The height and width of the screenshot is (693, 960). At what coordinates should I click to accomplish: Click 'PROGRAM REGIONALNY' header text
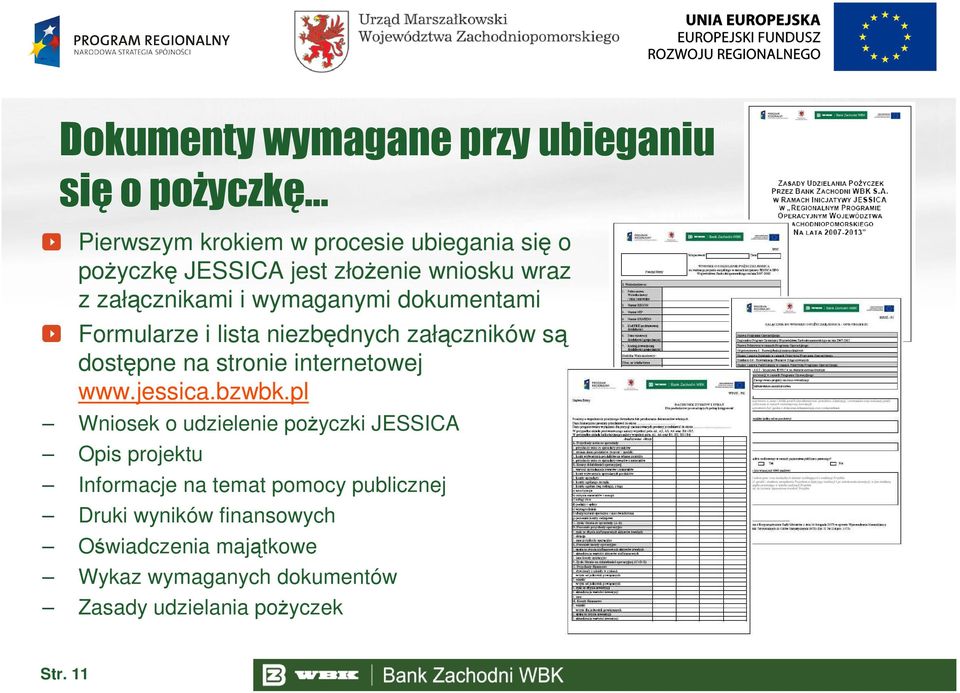[x=151, y=40]
